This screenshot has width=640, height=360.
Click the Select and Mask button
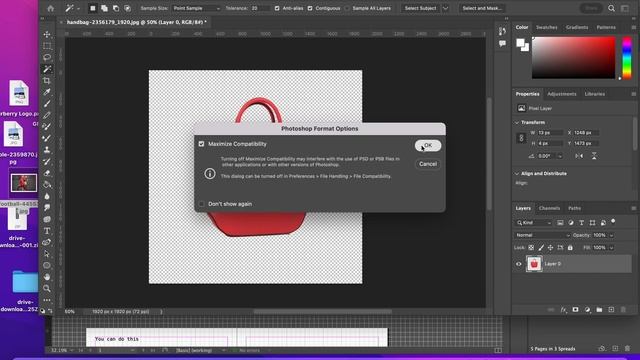[482, 8]
